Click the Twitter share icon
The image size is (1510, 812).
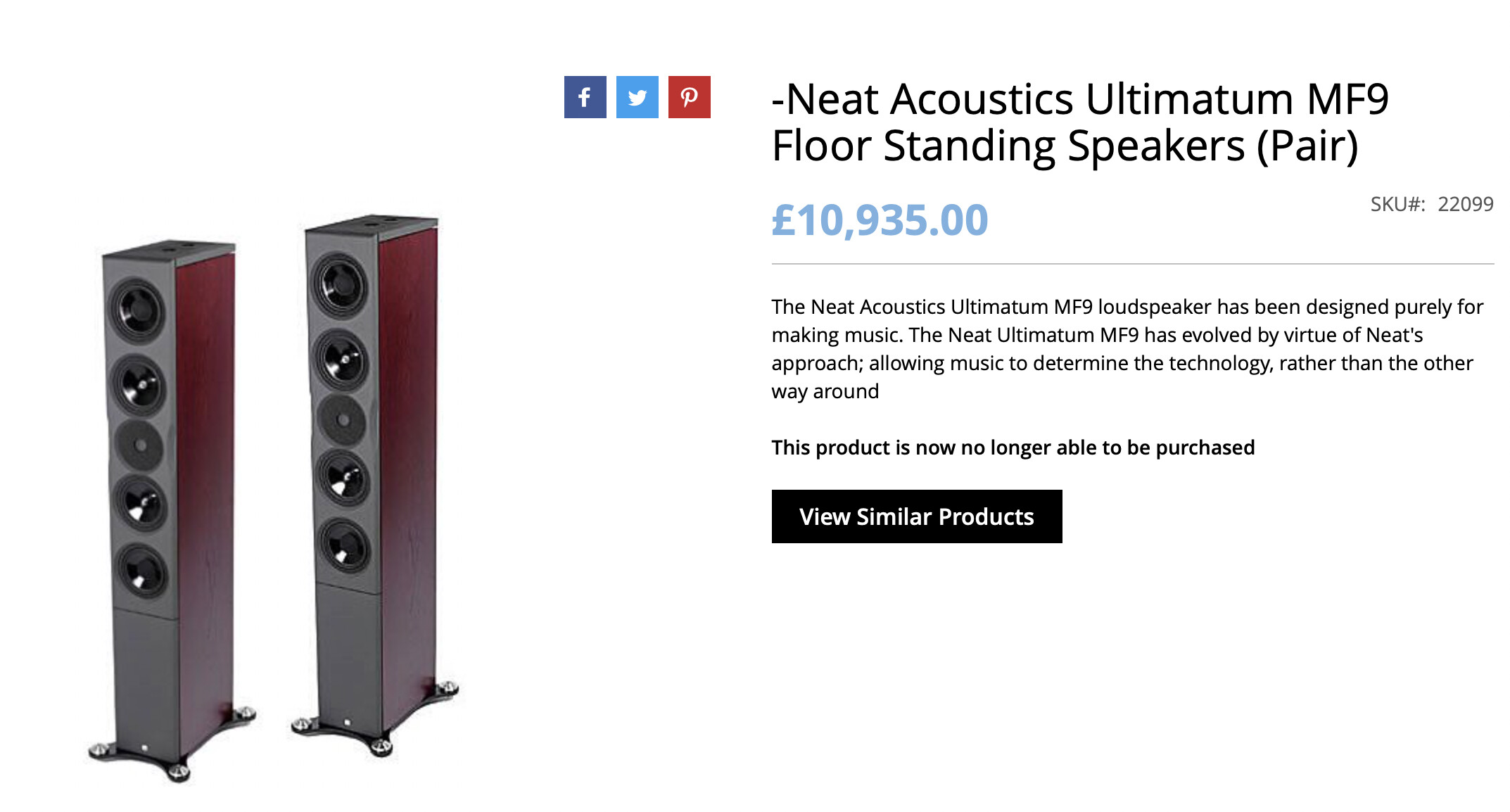pos(637,97)
